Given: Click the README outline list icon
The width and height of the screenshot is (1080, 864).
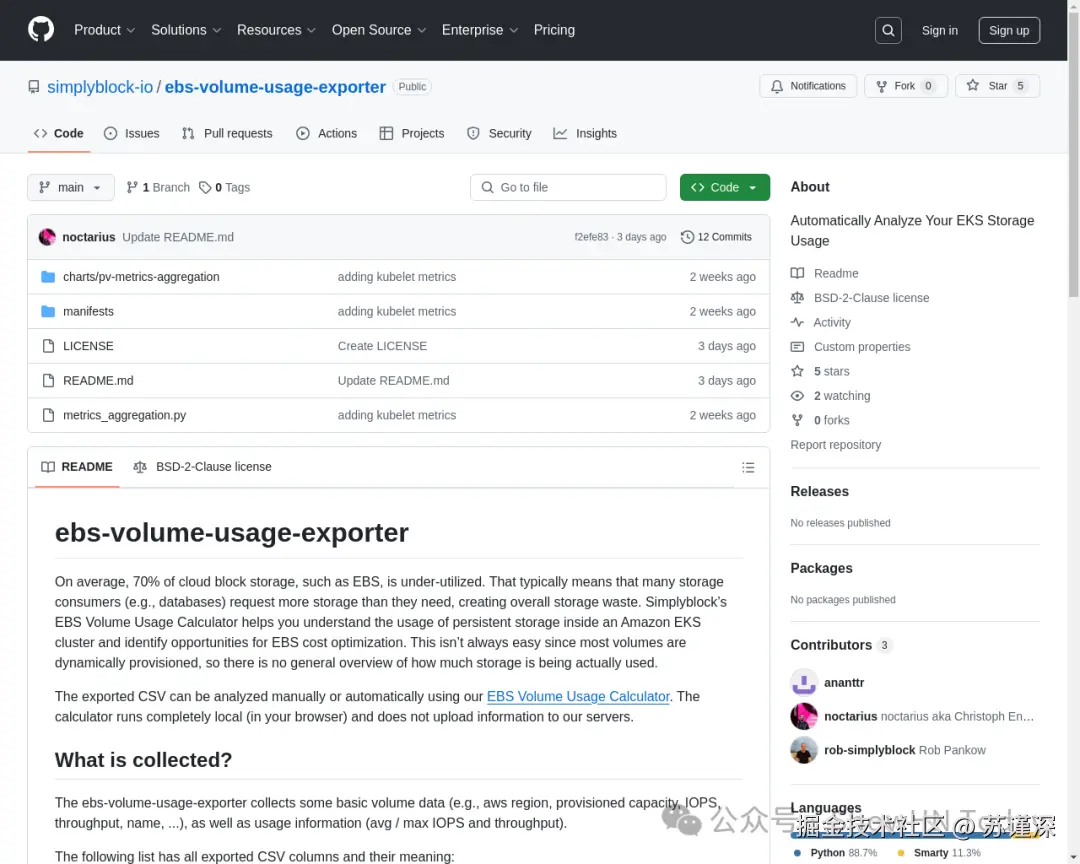Looking at the screenshot, I should click(748, 467).
